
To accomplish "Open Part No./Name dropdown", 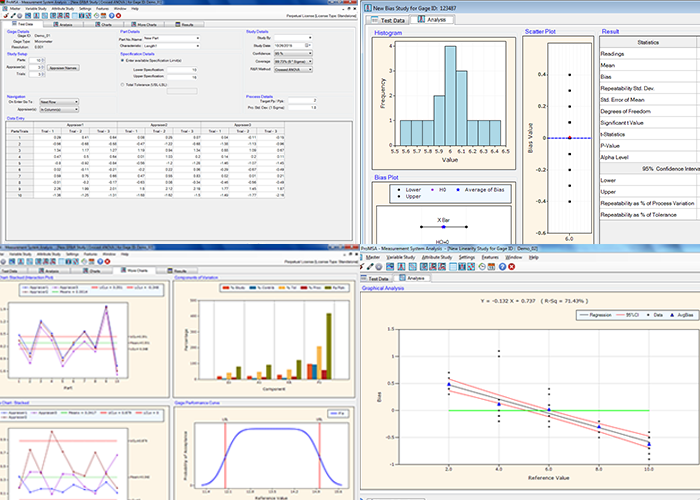I will pyautogui.click(x=171, y=38).
